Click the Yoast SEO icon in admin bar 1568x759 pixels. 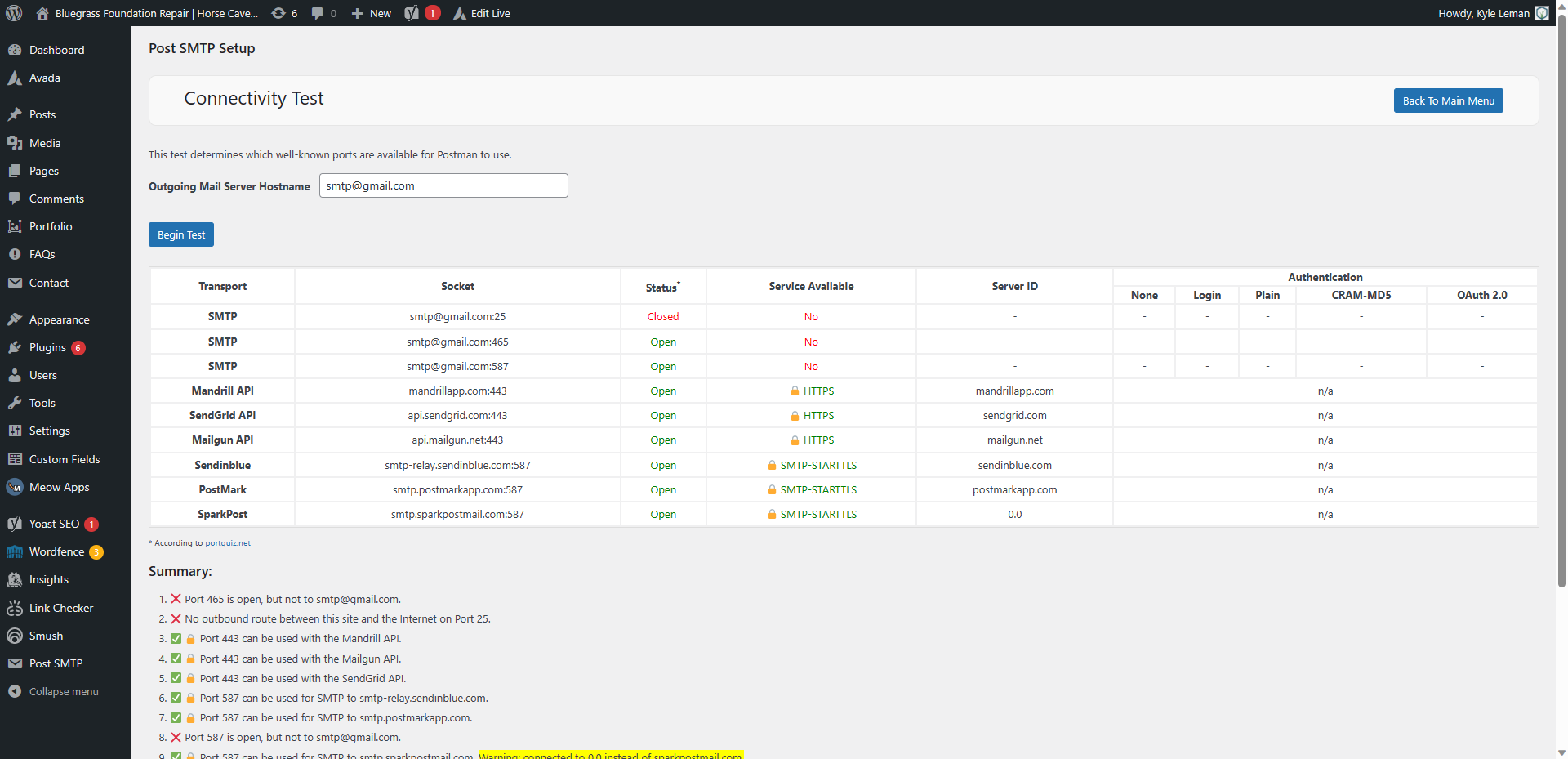[412, 13]
